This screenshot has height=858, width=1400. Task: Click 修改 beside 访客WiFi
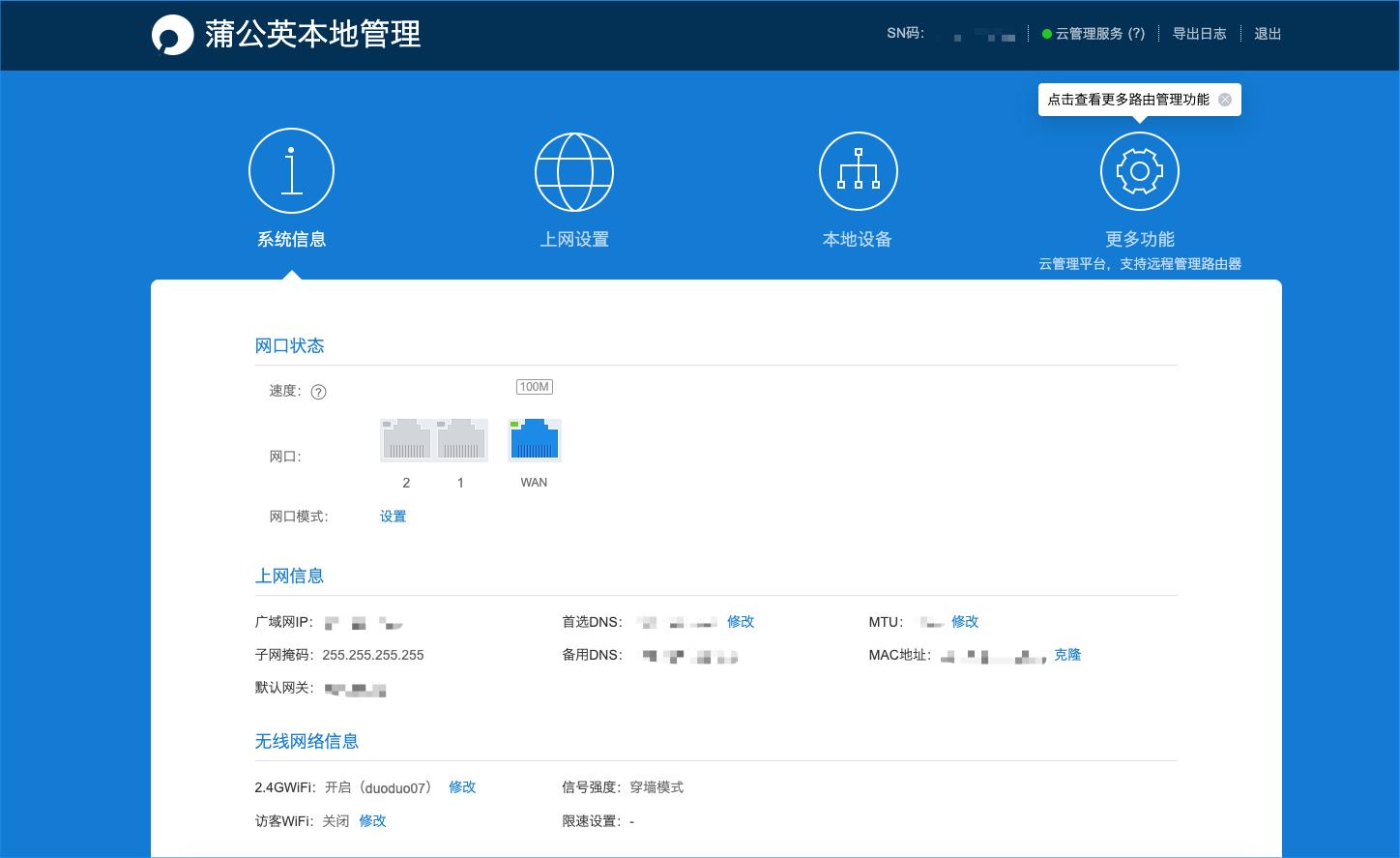point(372,821)
